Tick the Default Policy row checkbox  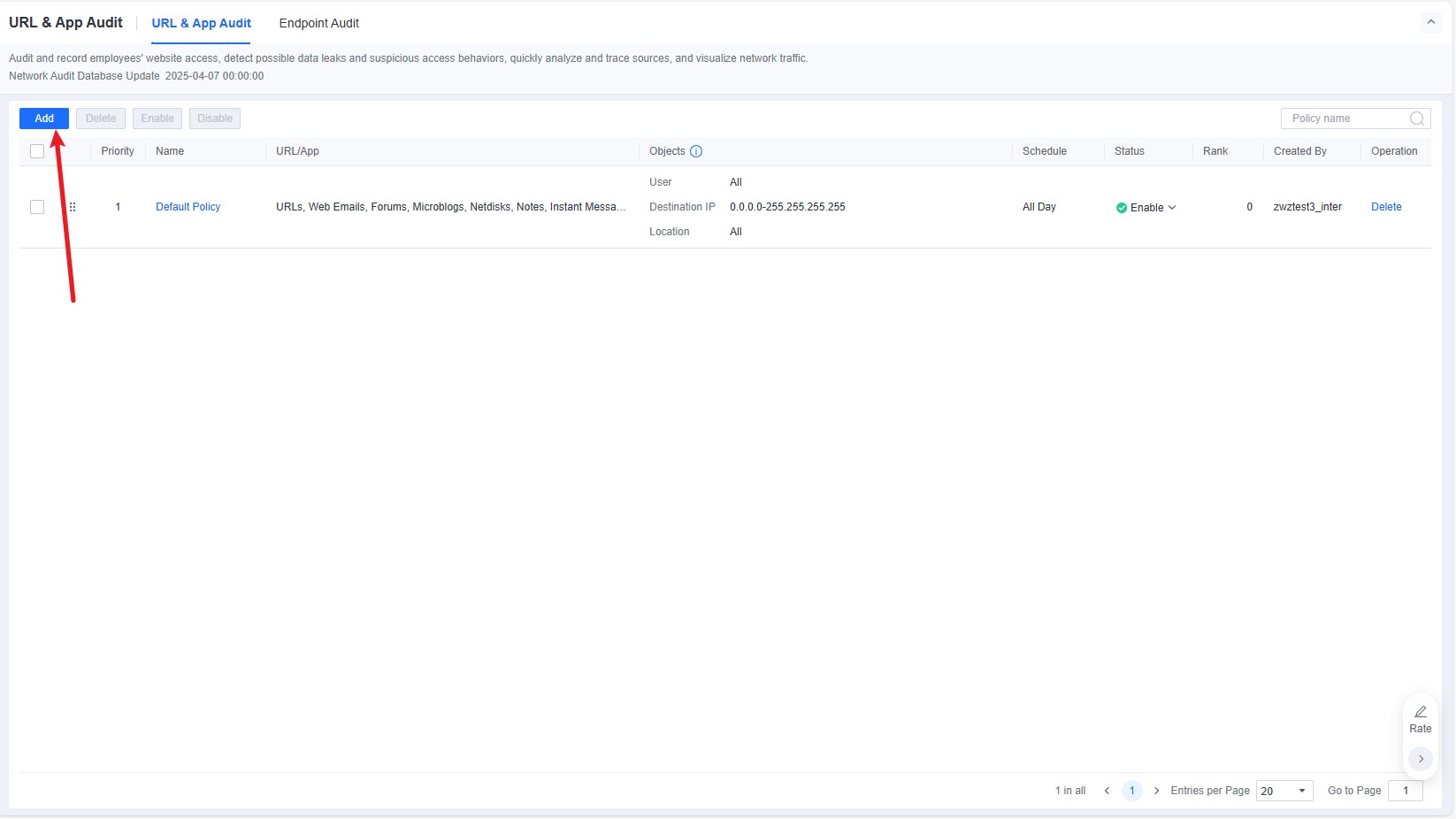tap(37, 207)
